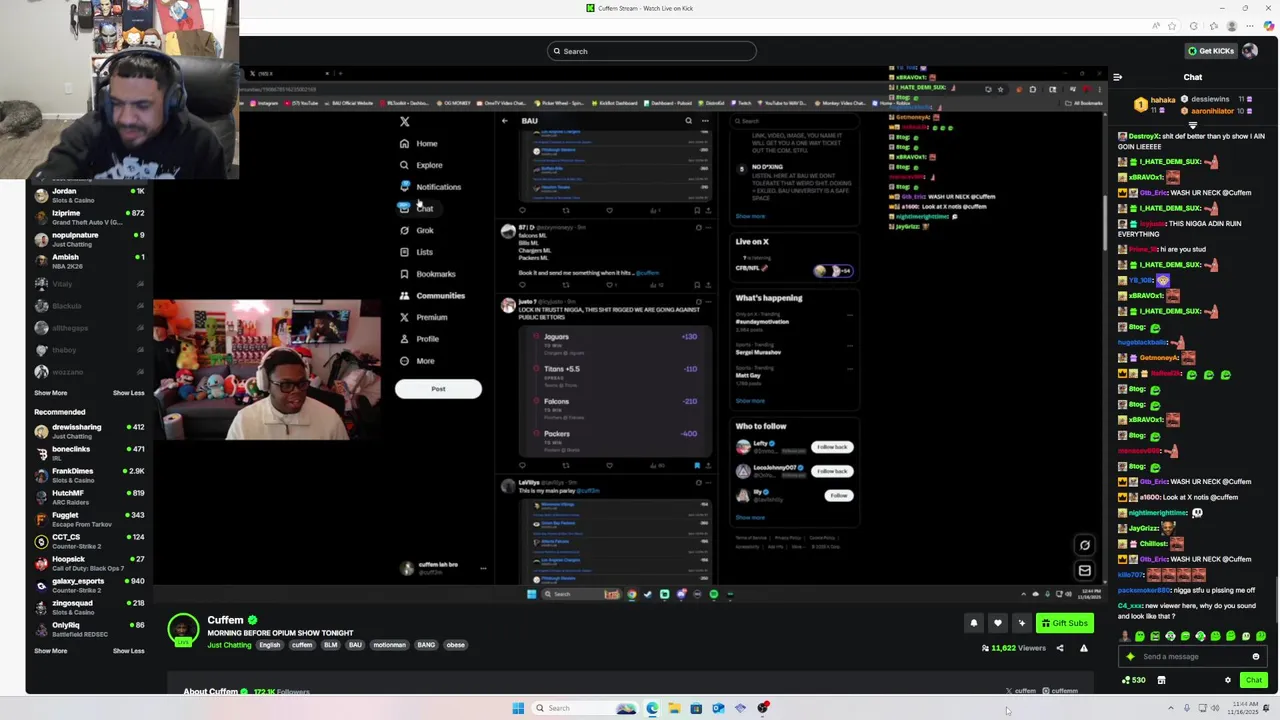The image size is (1280, 720).
Task: Click the Cuffem streamer name heading
Action: pyautogui.click(x=226, y=620)
